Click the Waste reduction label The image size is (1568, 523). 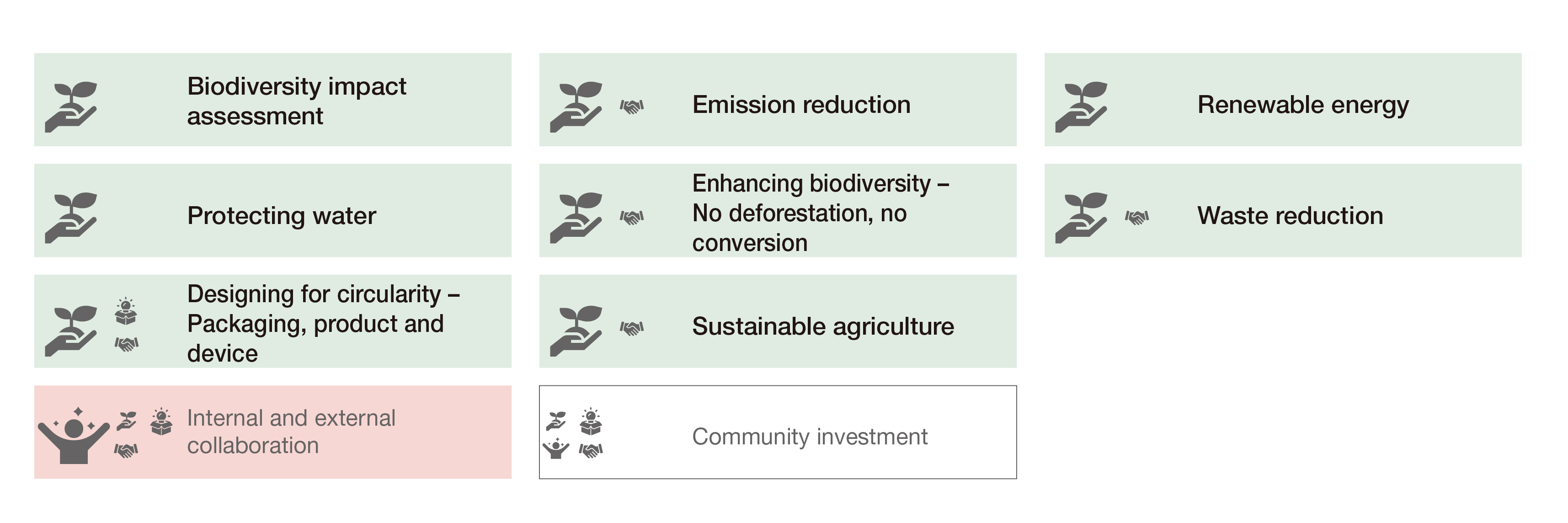[1290, 215]
